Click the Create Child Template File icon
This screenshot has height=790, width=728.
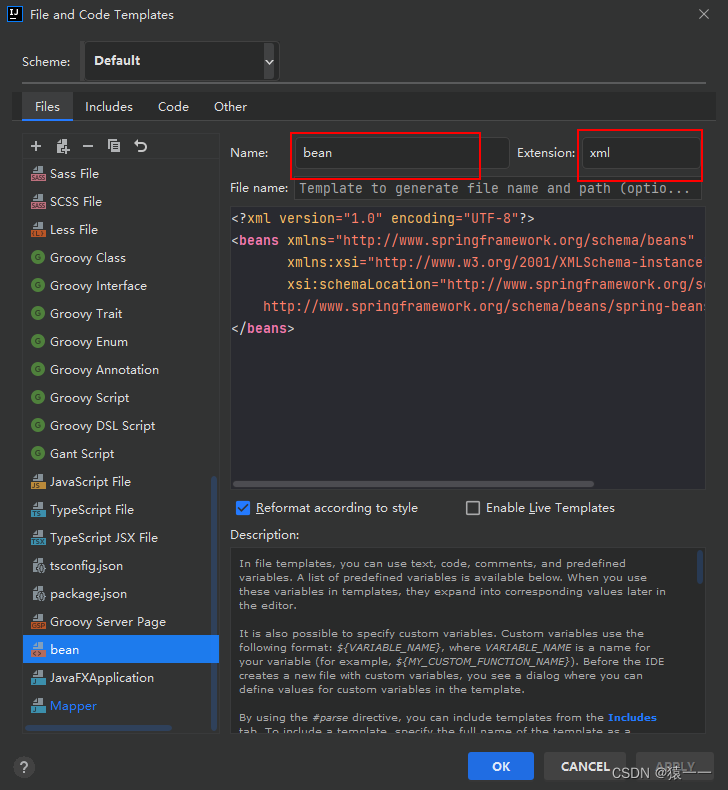pyautogui.click(x=62, y=147)
